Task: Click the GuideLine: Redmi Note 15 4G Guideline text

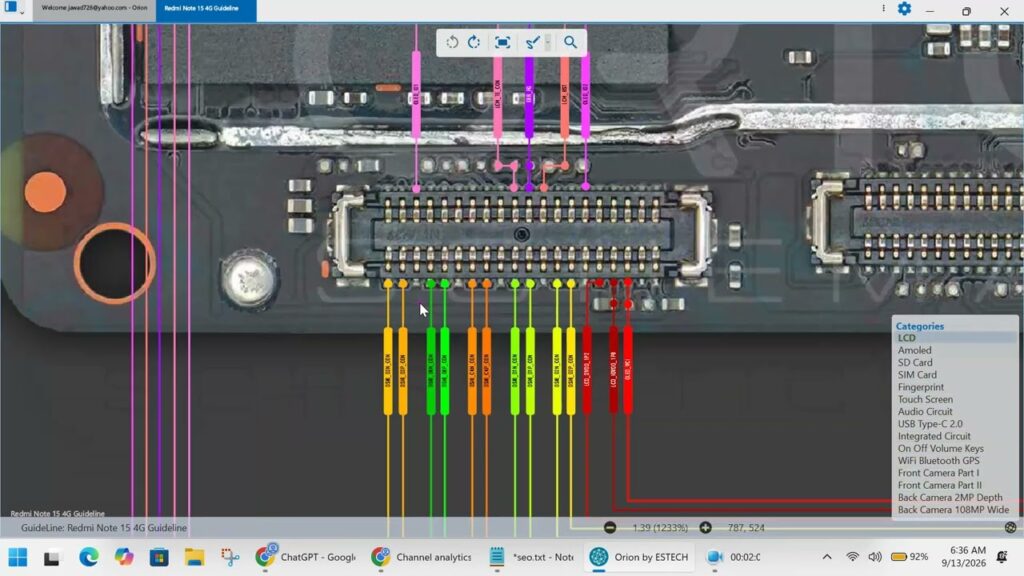Action: (104, 528)
